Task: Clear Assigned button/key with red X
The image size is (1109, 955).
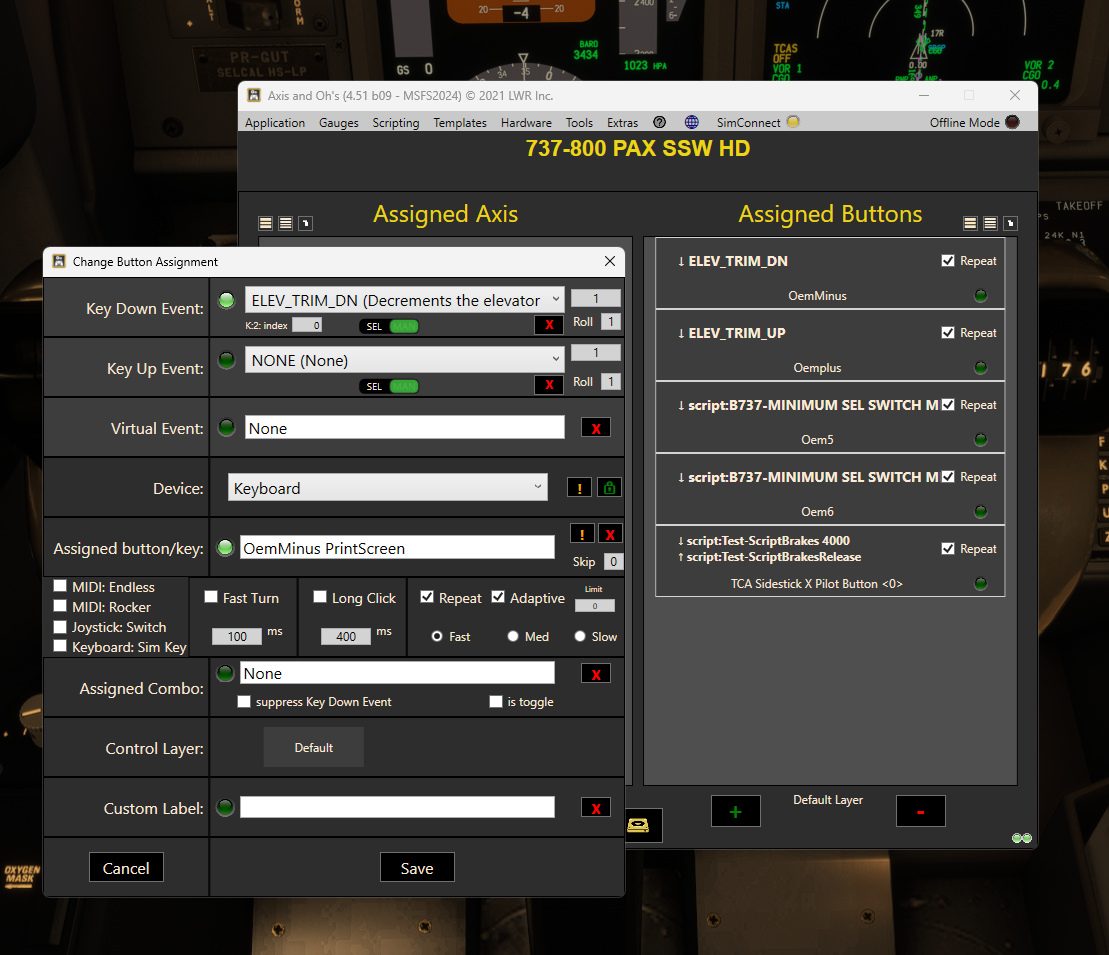Action: (x=610, y=533)
